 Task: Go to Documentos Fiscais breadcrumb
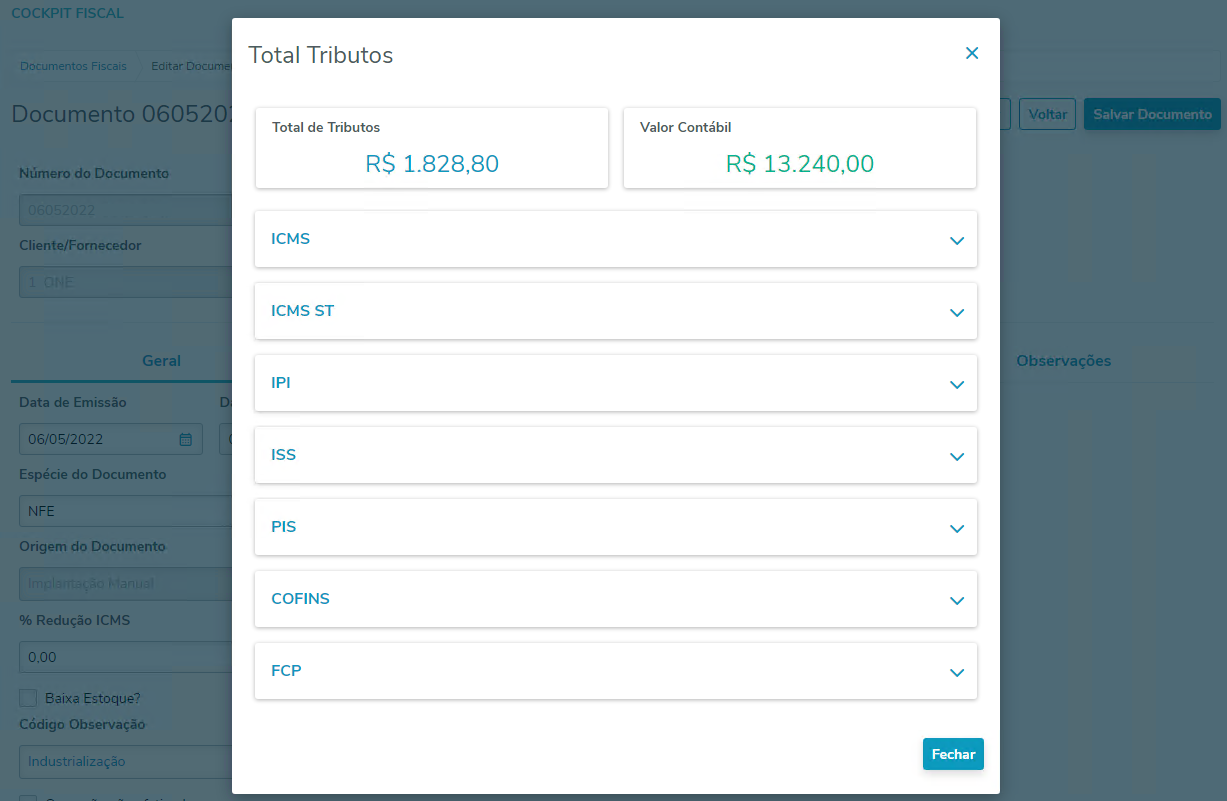tap(73, 66)
